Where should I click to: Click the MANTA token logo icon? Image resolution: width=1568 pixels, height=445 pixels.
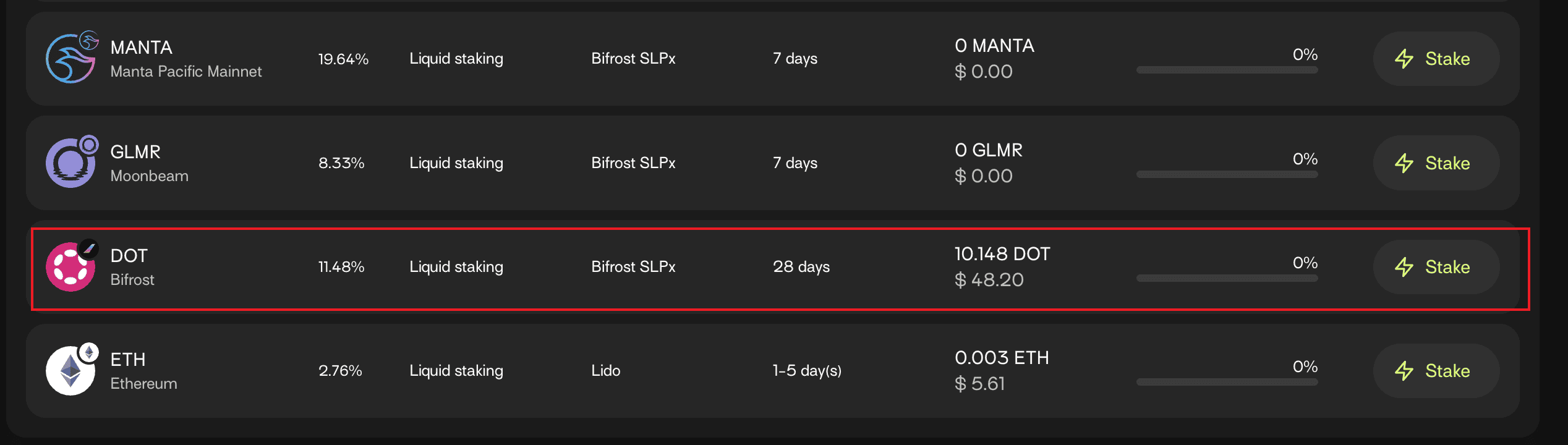click(x=69, y=59)
